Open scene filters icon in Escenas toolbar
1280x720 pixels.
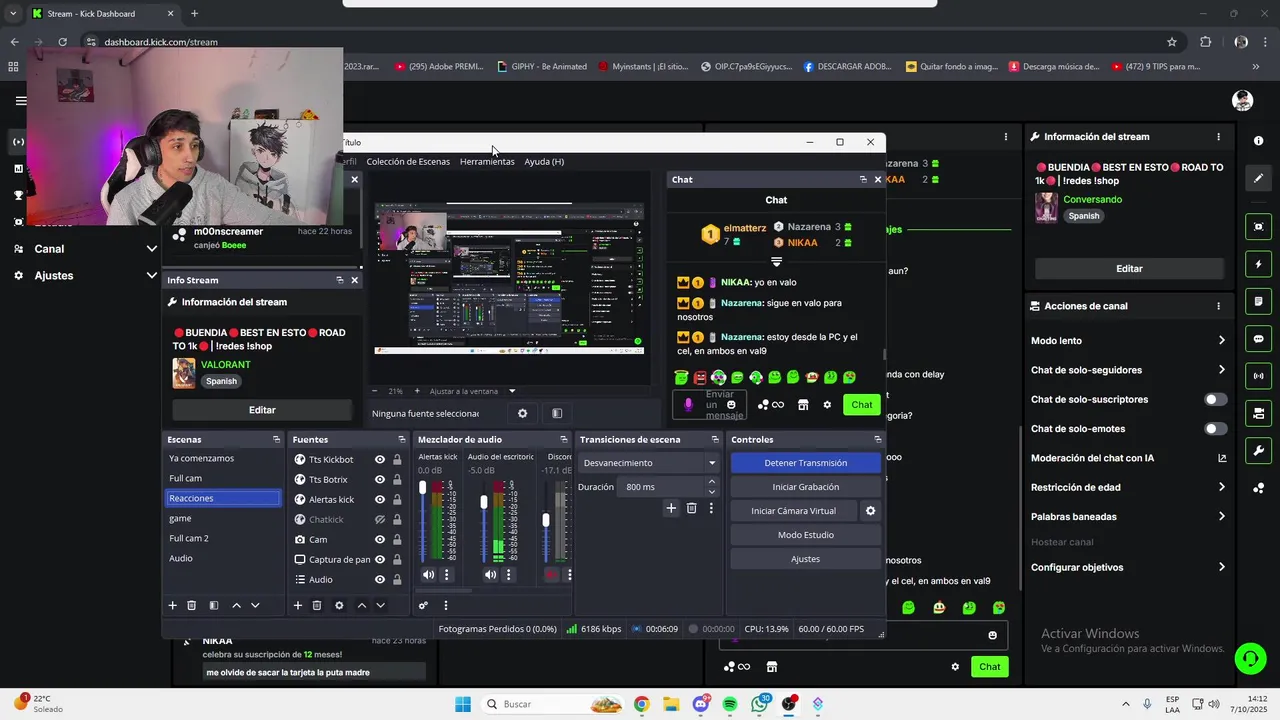coord(213,605)
